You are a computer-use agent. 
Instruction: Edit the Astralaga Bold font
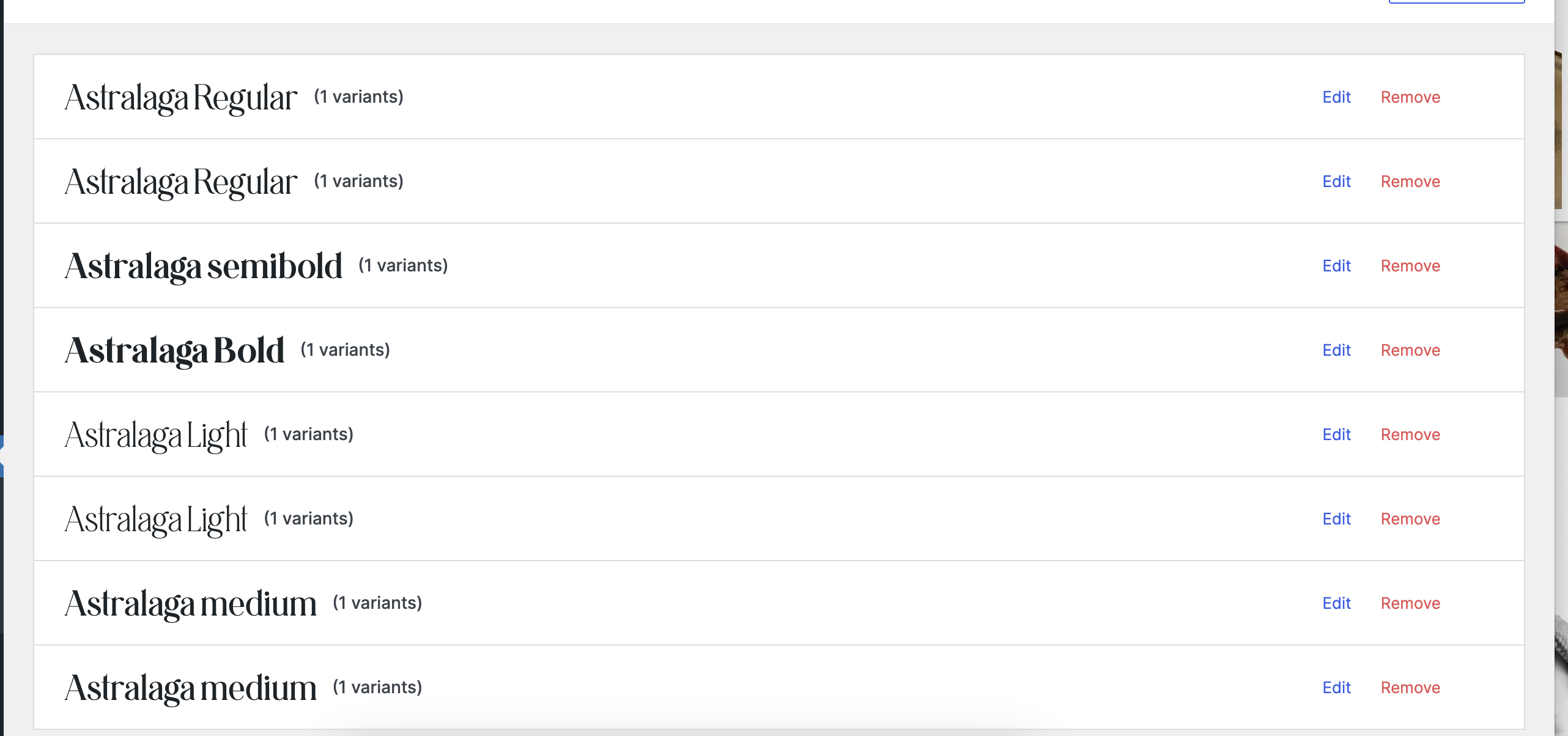[x=1336, y=350]
